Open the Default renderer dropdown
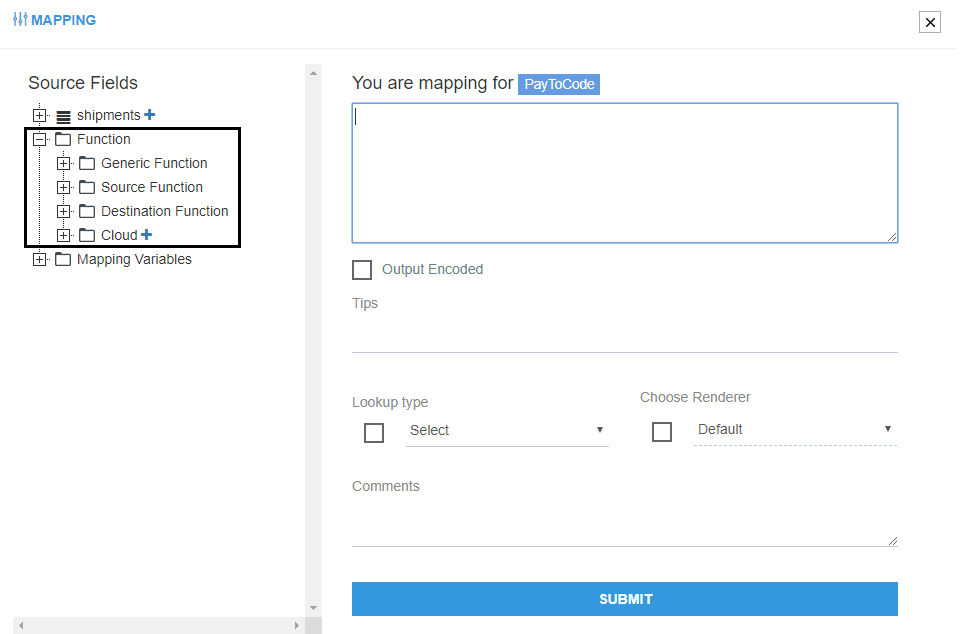Image resolution: width=966 pixels, height=634 pixels. coord(795,429)
